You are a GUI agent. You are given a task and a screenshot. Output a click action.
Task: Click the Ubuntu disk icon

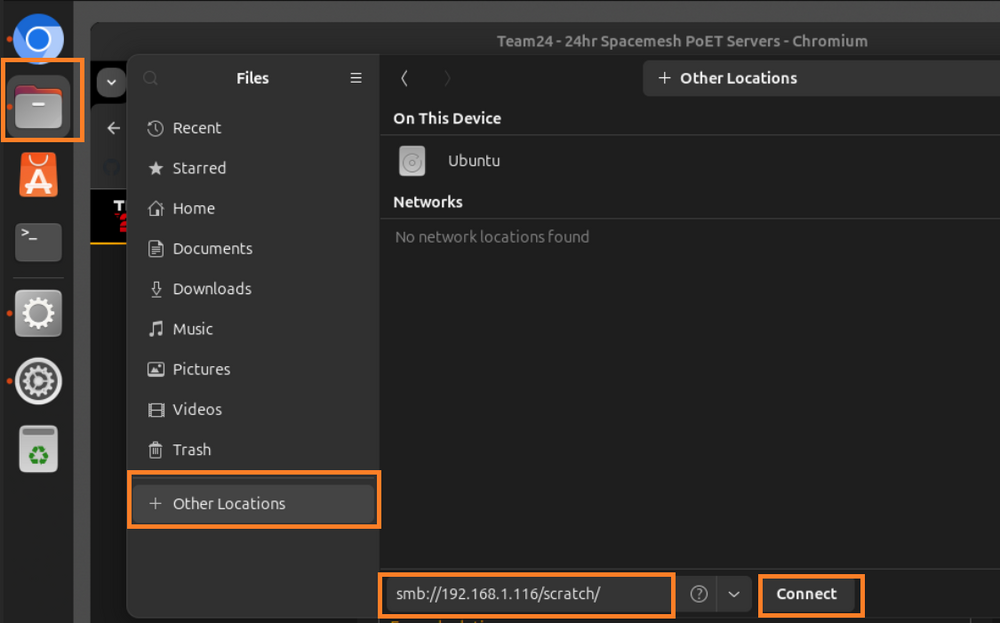pos(412,161)
